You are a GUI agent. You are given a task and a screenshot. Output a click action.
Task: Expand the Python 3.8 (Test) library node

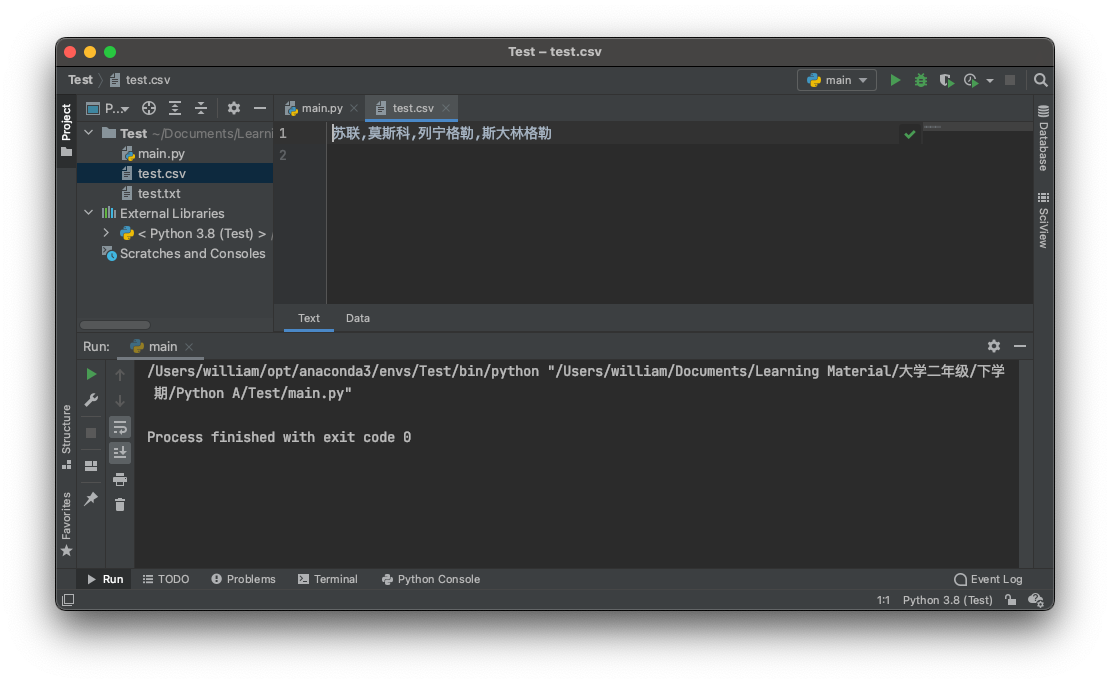pos(106,233)
